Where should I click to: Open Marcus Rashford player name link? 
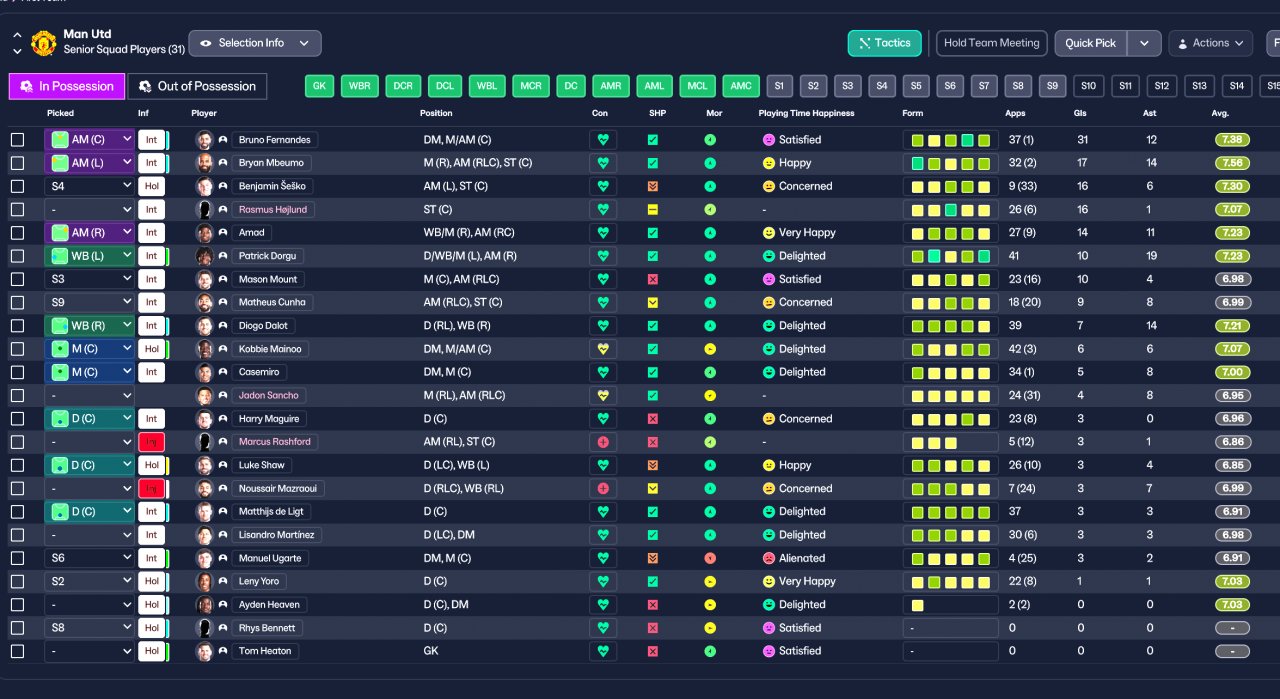click(x=275, y=442)
